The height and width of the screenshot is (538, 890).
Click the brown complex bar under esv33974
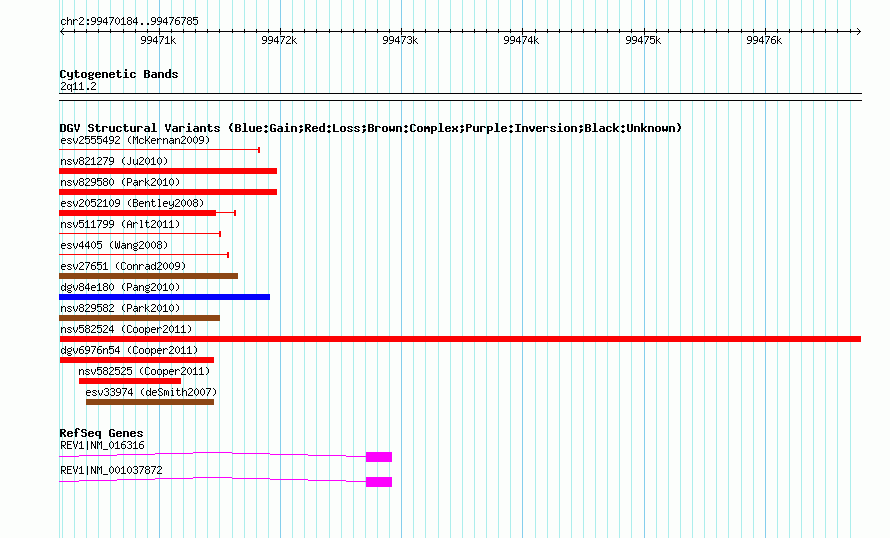tap(150, 402)
